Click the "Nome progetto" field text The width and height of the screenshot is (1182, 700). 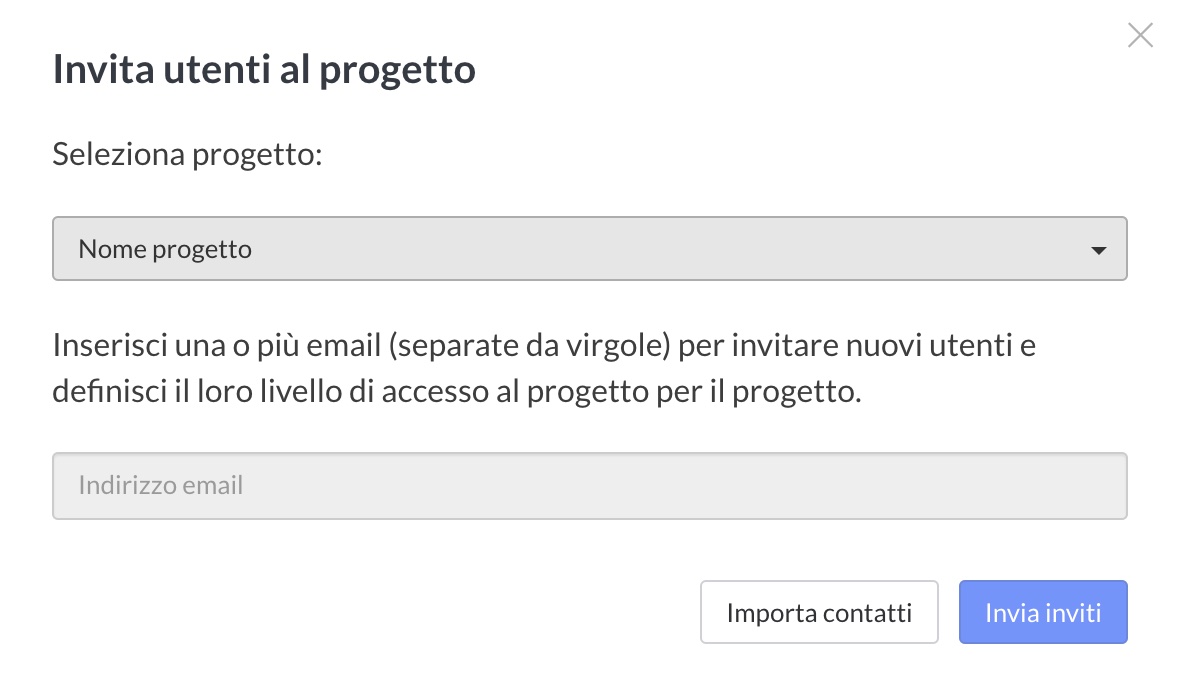point(164,248)
